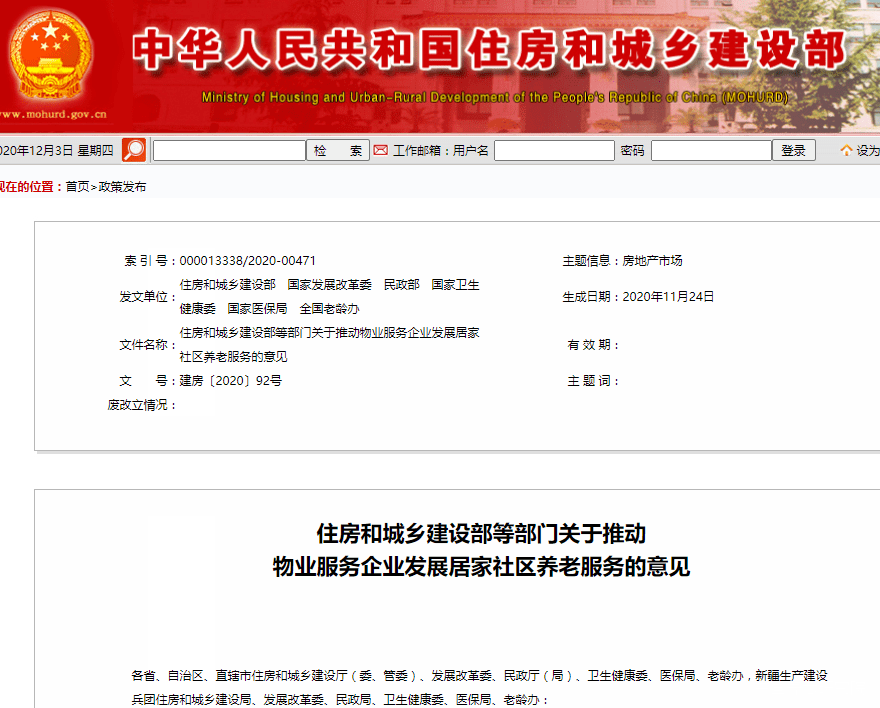This screenshot has height=708, width=880.
Task: Click the orange magnifier search icon
Action: [134, 151]
